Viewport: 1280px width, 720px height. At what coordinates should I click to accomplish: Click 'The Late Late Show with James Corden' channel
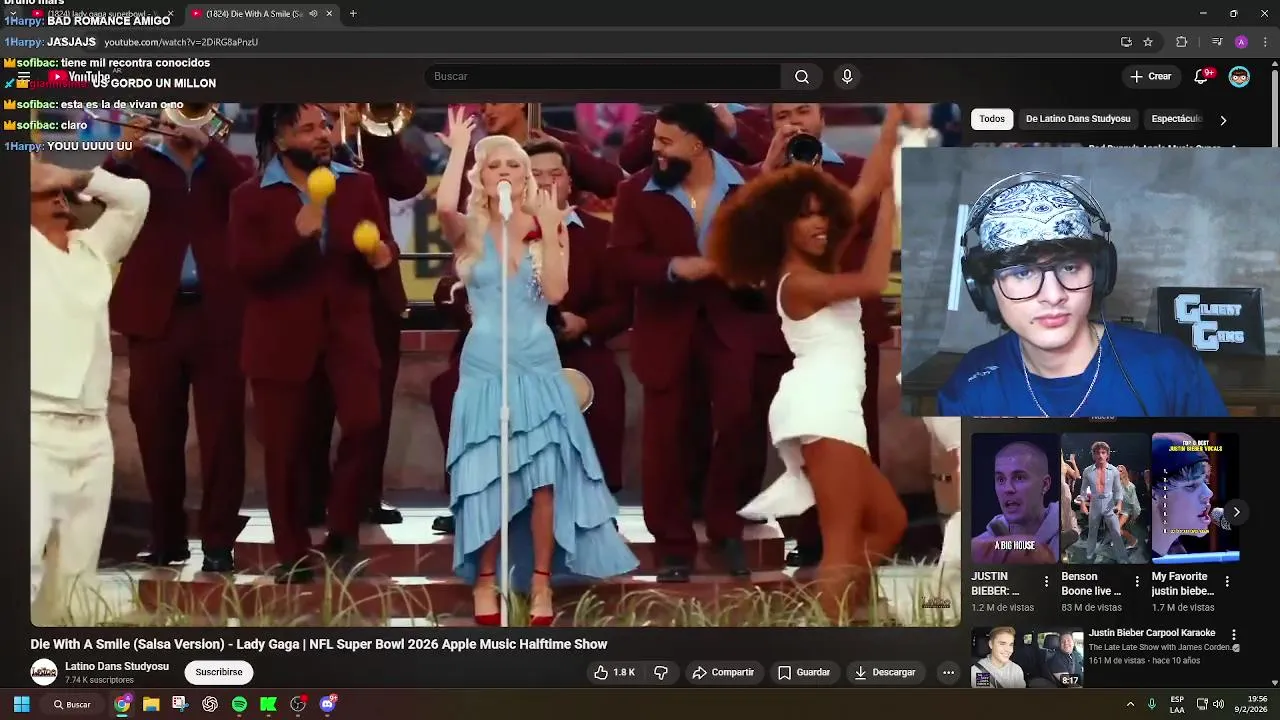pos(1160,647)
